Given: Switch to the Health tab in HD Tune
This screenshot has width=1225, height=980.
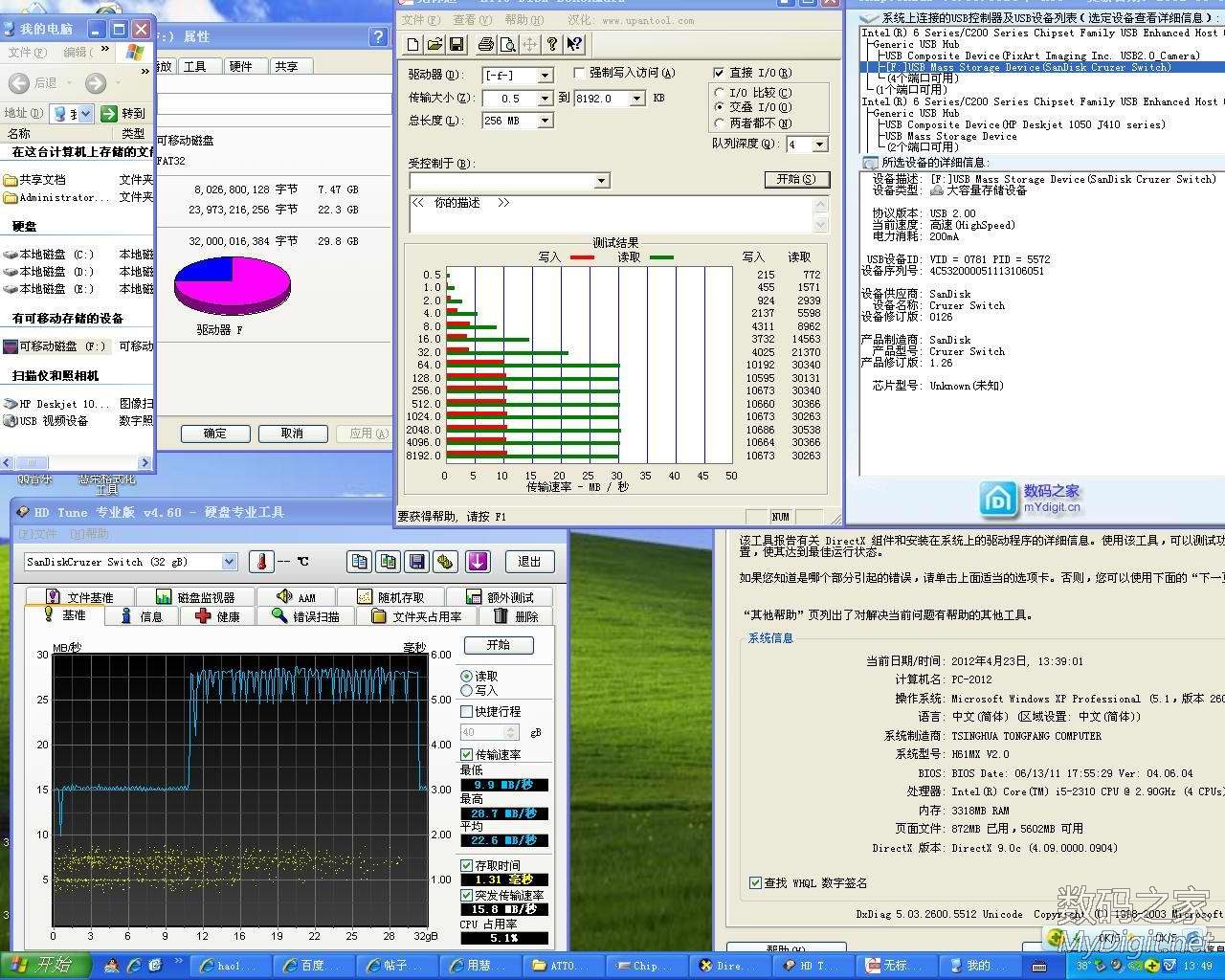Looking at the screenshot, I should (x=217, y=617).
